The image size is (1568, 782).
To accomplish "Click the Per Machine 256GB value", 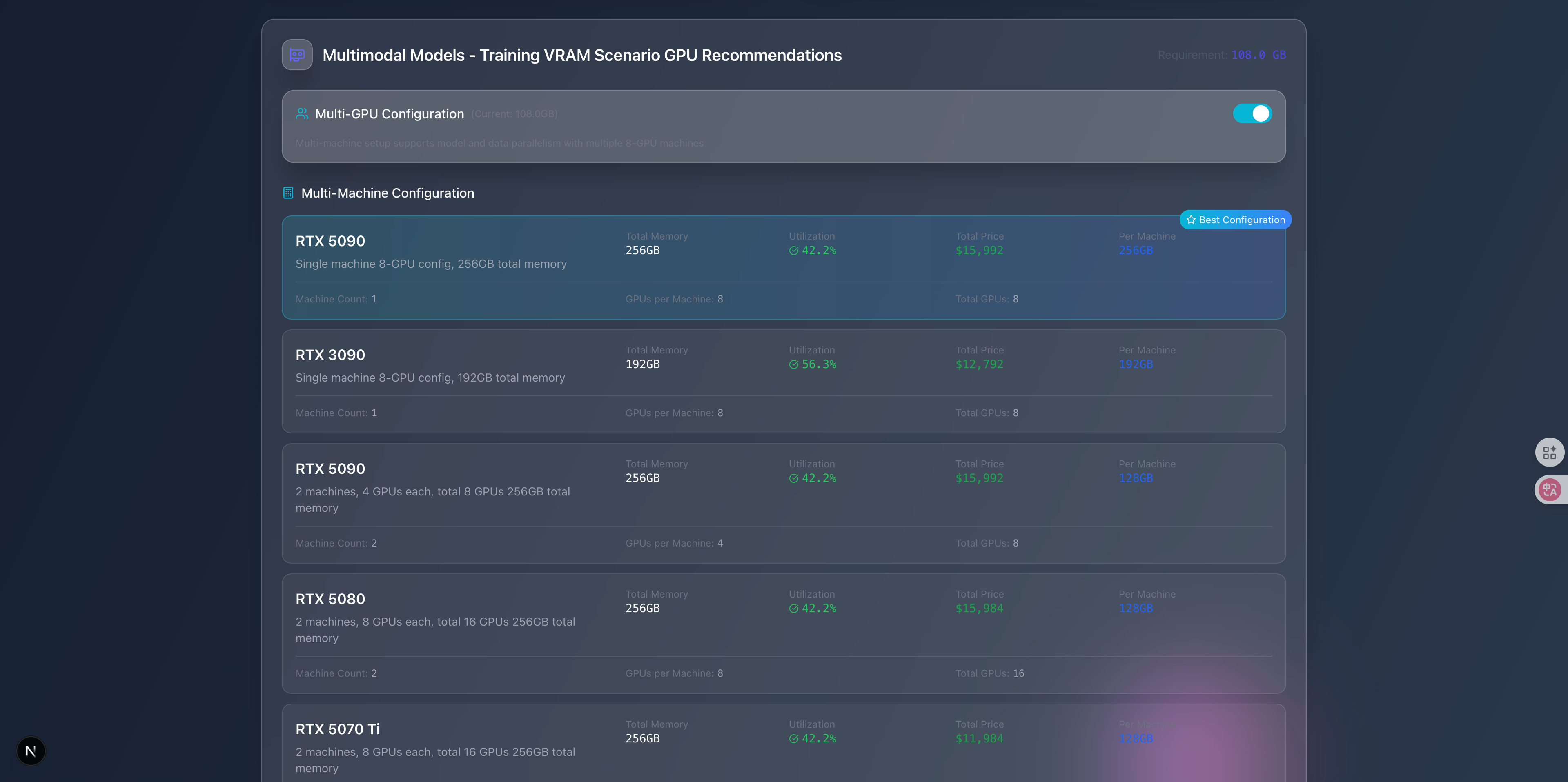I will pos(1136,250).
